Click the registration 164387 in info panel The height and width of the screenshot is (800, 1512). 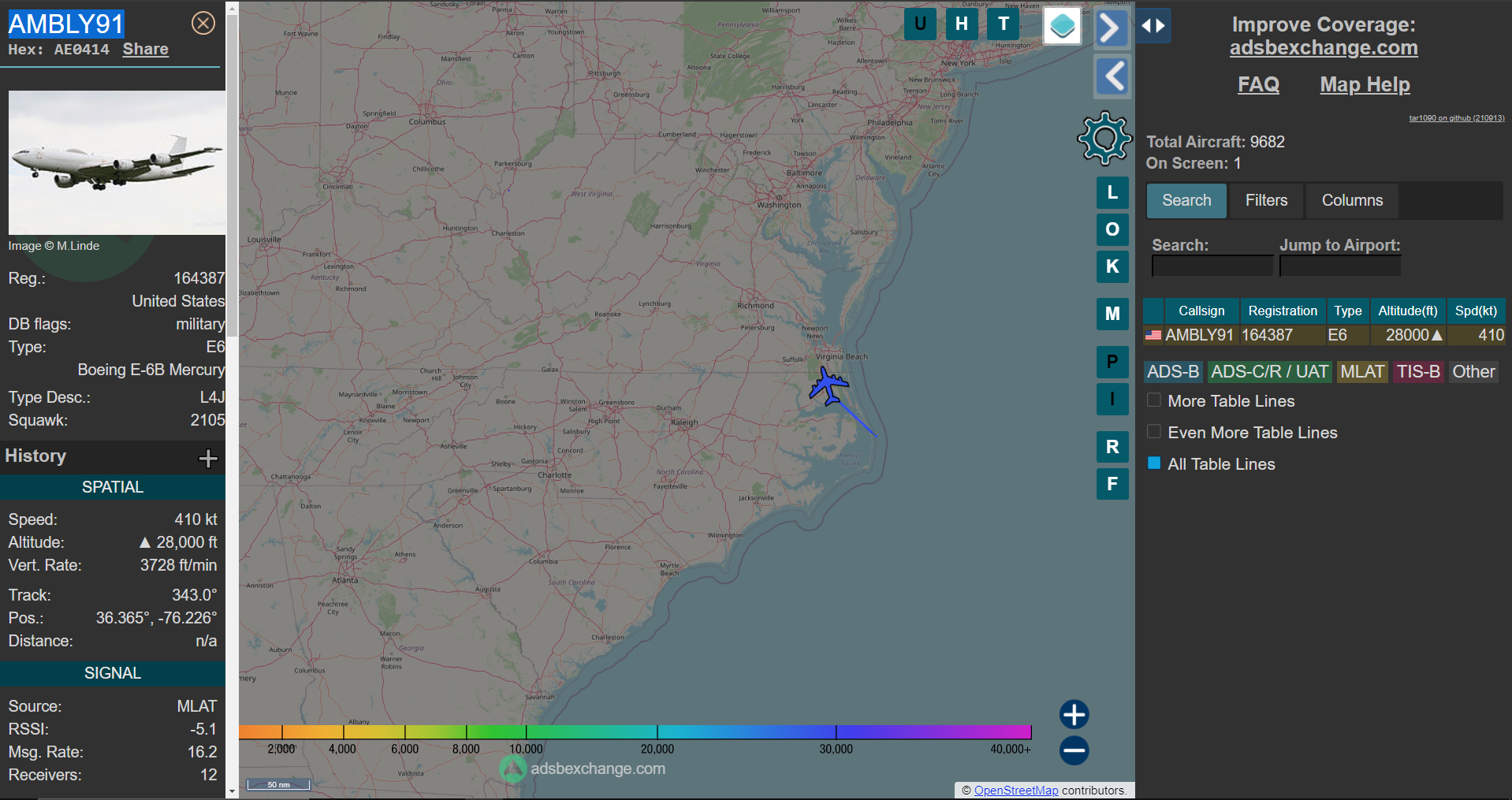tap(199, 278)
